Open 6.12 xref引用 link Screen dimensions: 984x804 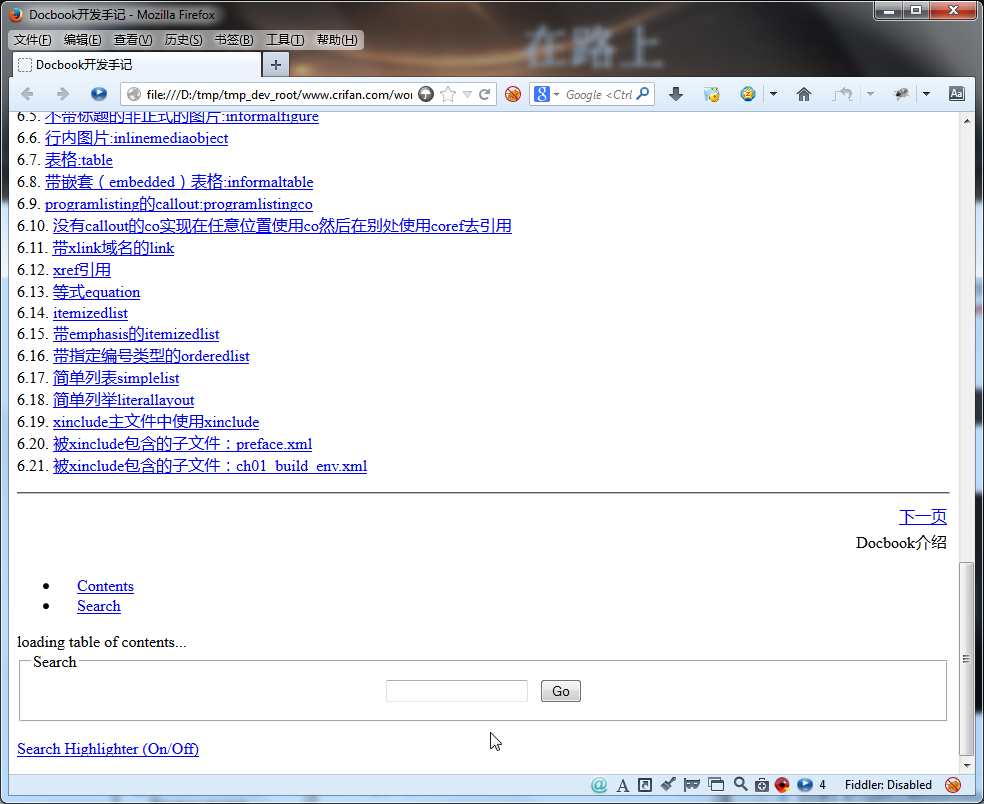[82, 270]
